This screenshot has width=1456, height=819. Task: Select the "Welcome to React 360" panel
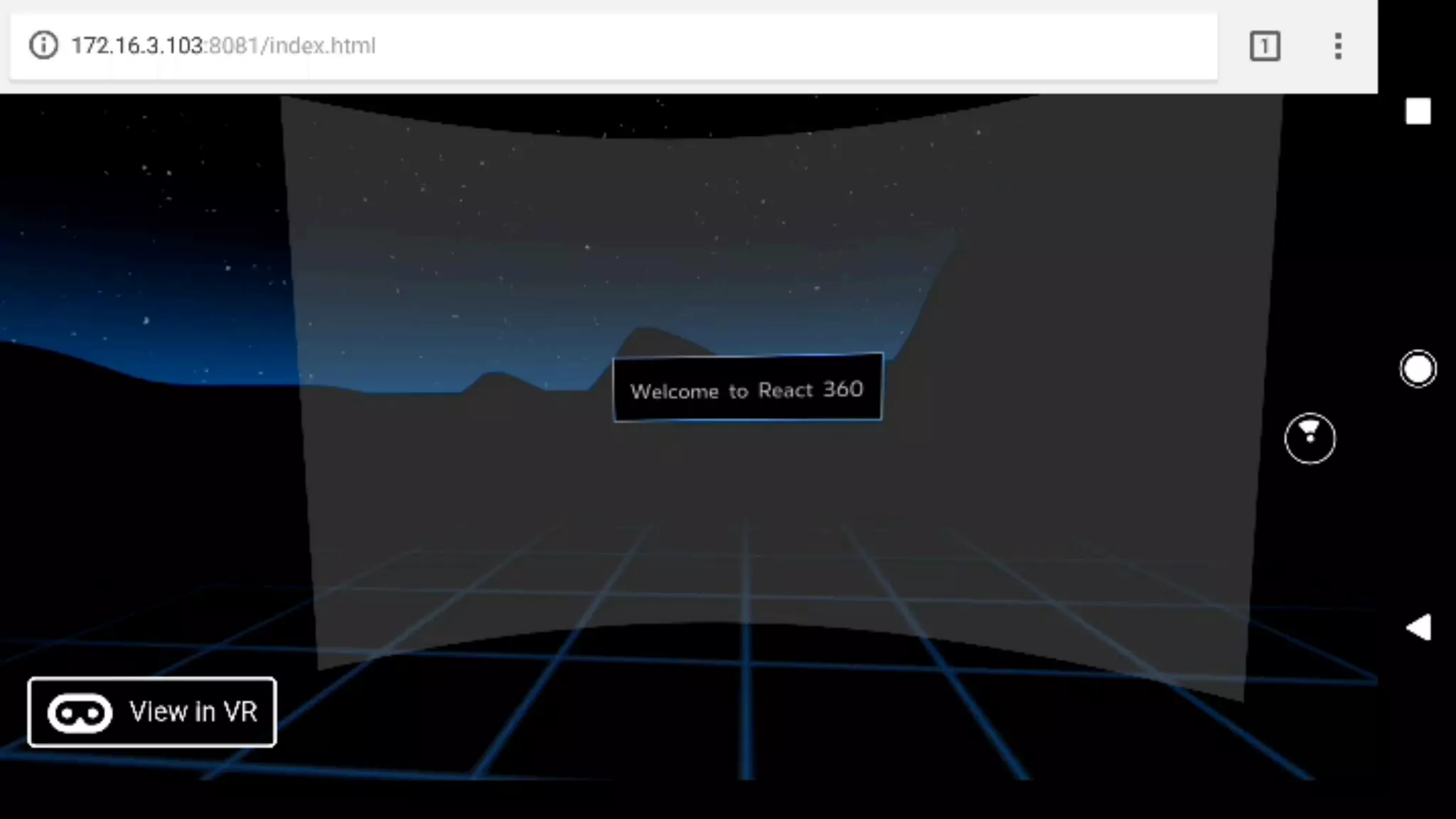pyautogui.click(x=746, y=387)
